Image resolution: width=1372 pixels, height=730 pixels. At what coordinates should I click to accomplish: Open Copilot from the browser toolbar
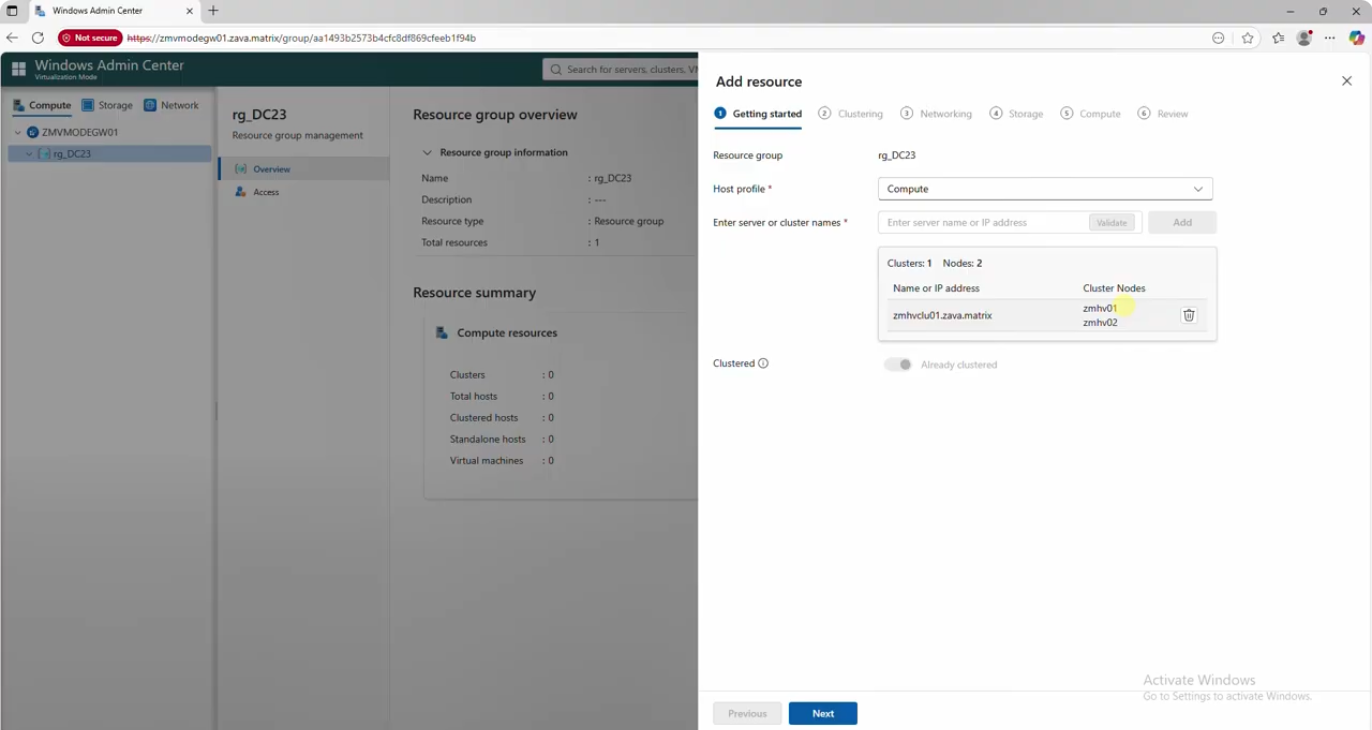tap(1355, 37)
